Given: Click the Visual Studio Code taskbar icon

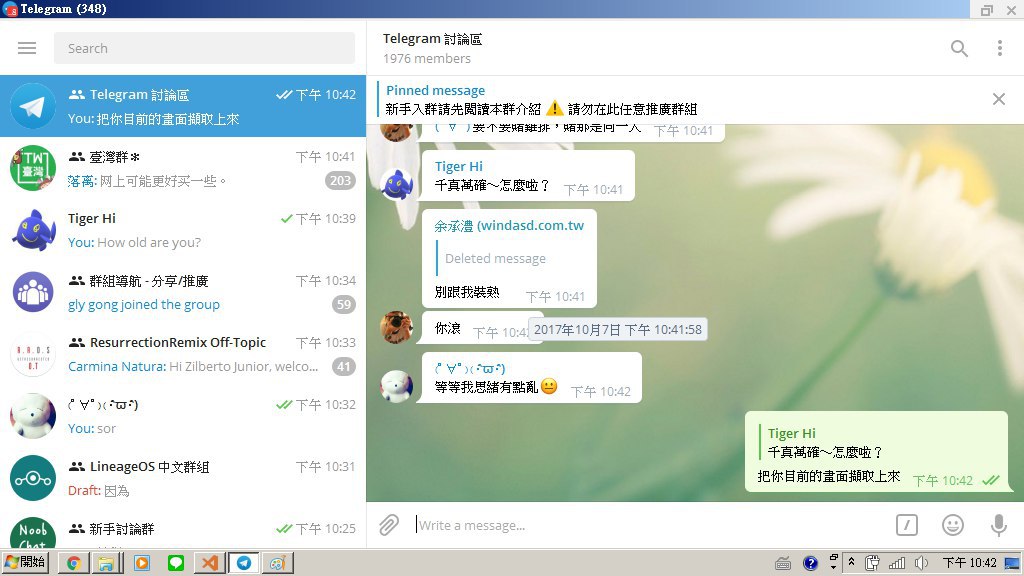Looking at the screenshot, I should coord(209,563).
